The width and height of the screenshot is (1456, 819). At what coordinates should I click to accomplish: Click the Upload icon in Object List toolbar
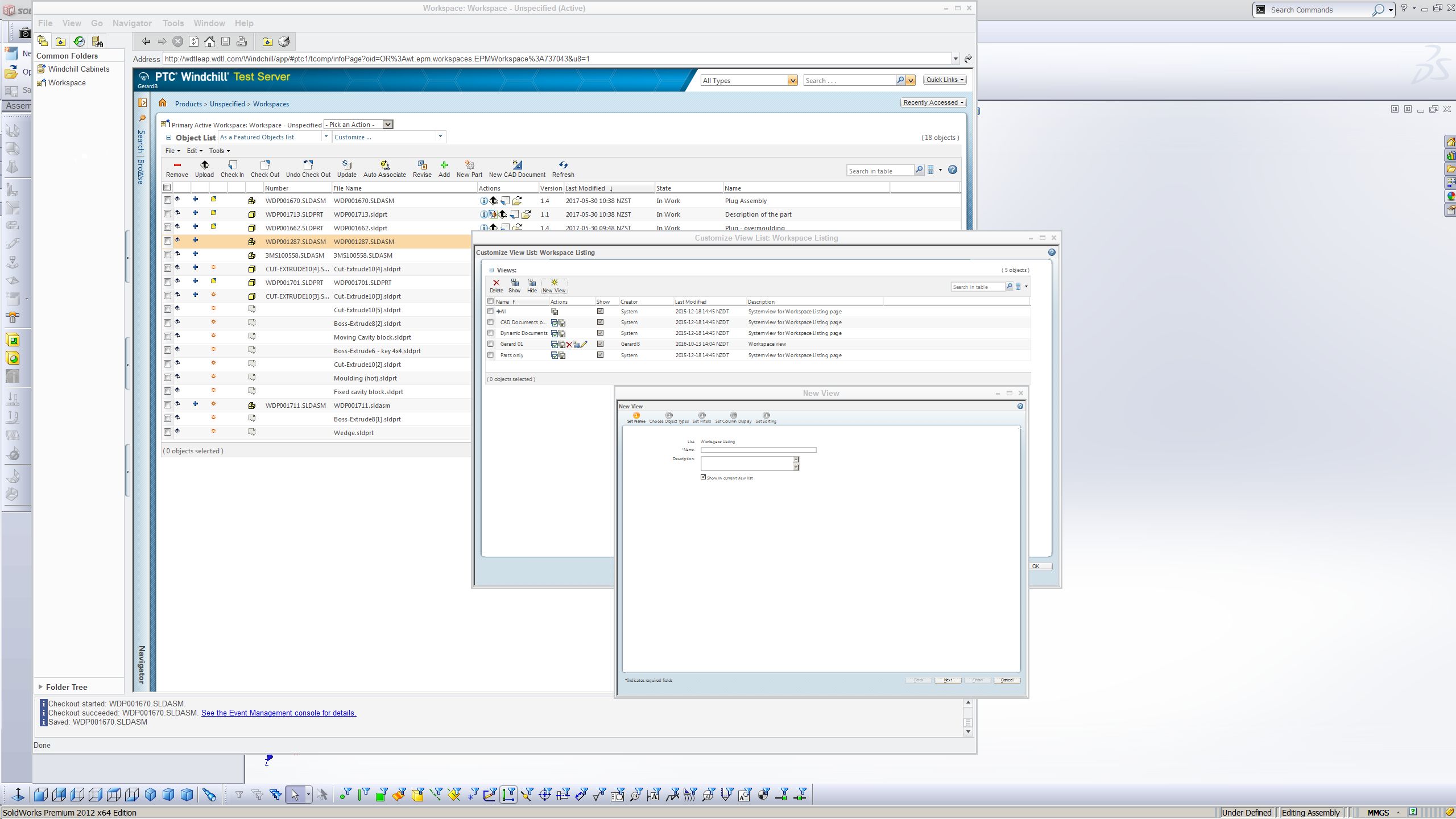(204, 167)
